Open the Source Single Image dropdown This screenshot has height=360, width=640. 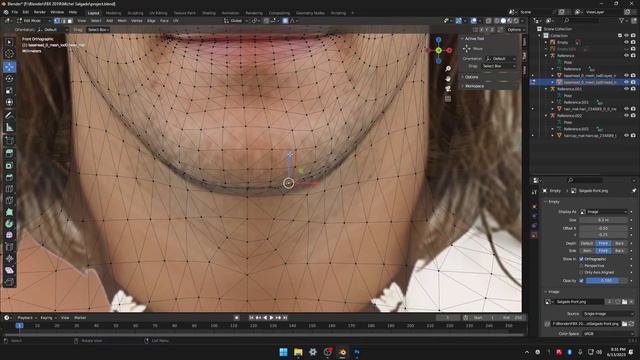607,314
